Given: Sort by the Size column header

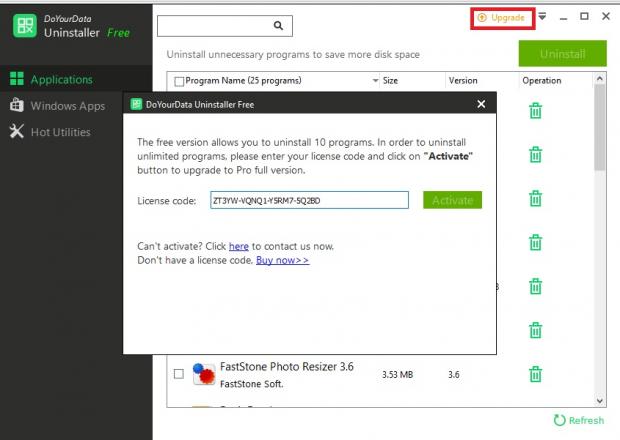Looking at the screenshot, I should 390,80.
